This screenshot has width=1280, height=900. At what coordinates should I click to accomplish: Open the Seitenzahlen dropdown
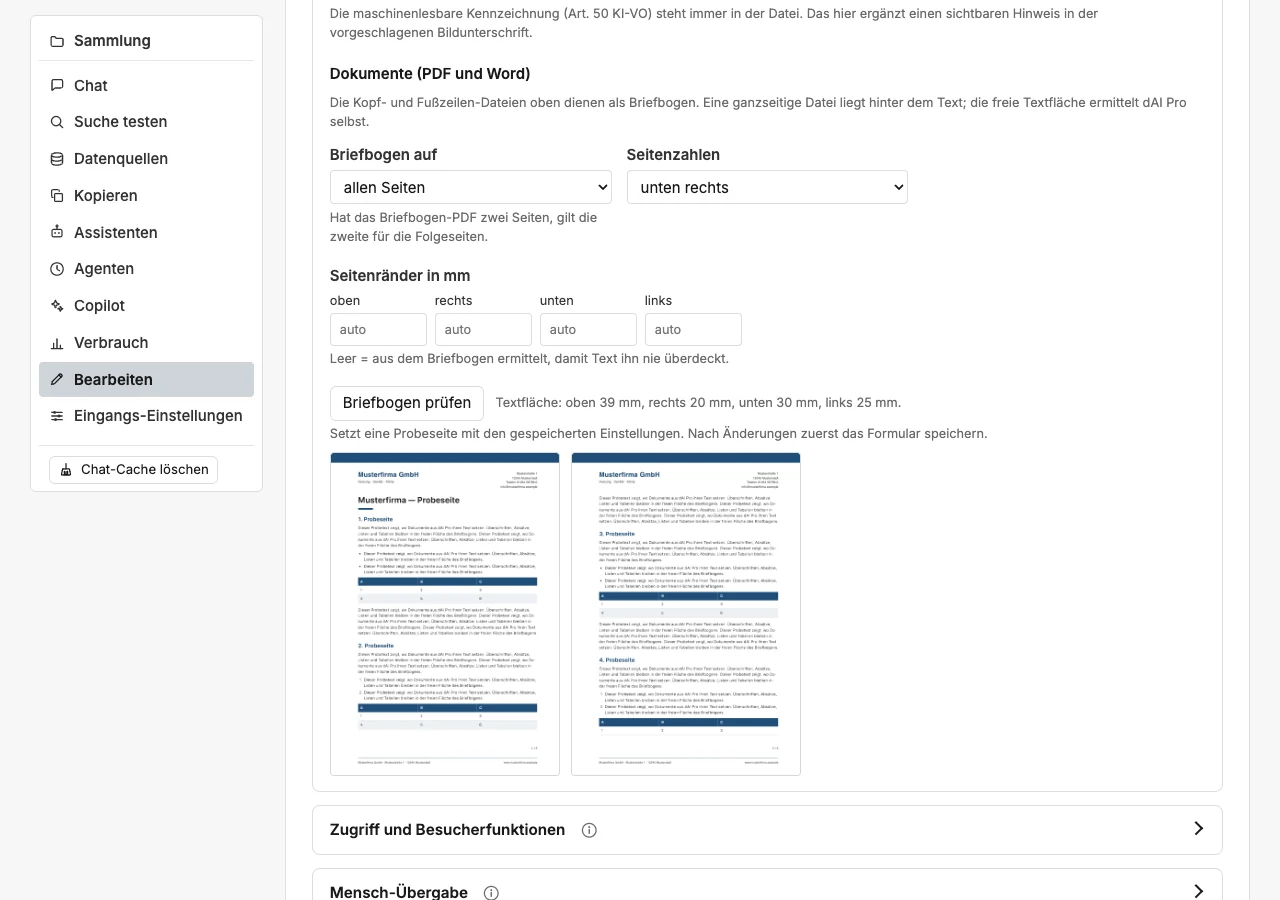767,187
